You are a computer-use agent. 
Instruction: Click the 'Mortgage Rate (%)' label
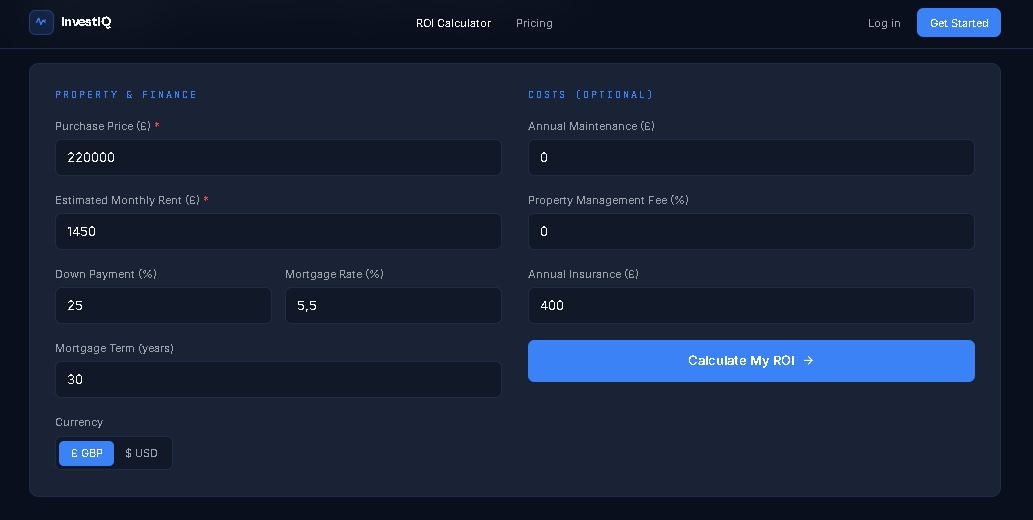(x=335, y=274)
